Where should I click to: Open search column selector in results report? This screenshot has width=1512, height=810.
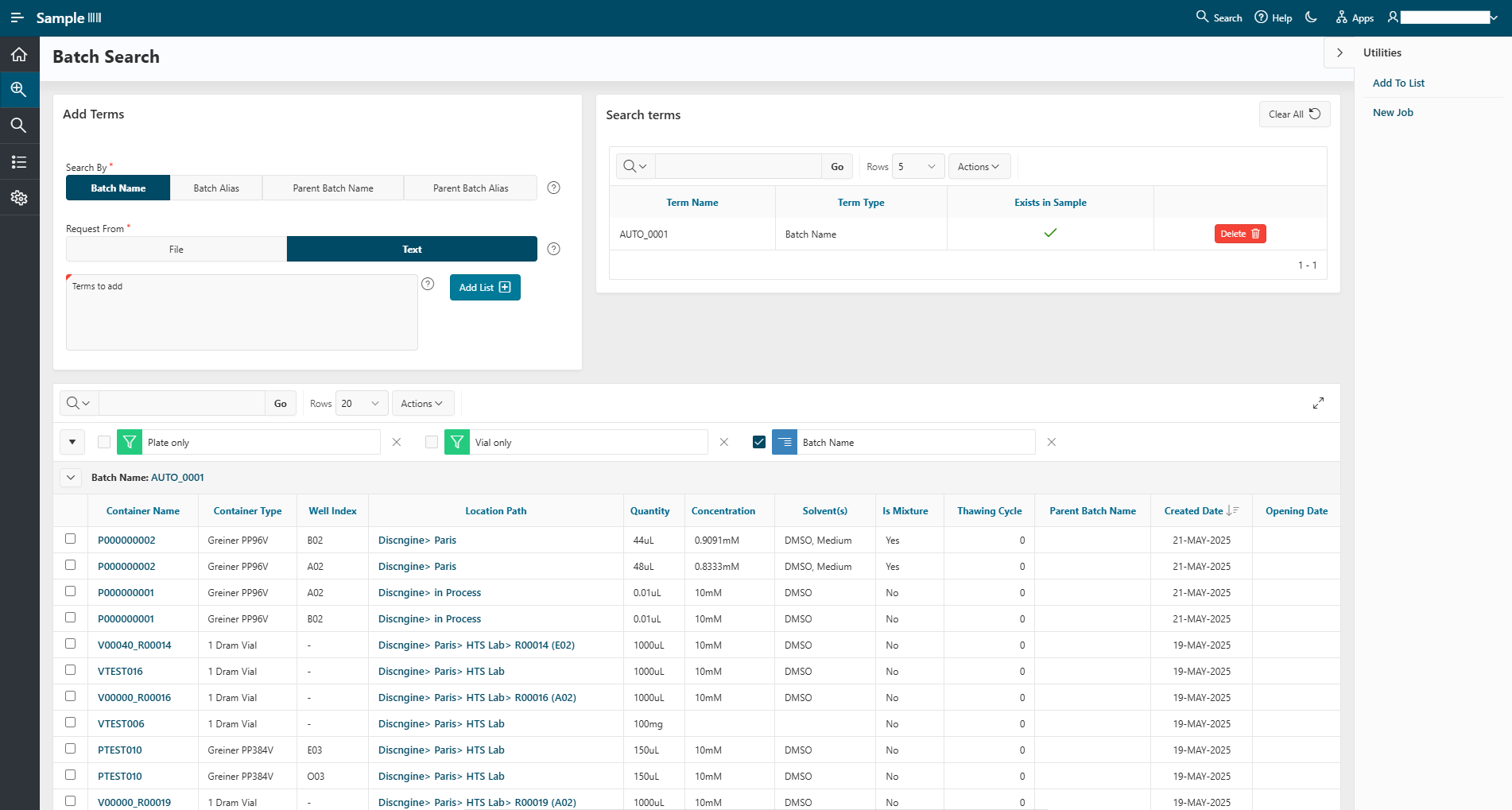[79, 403]
